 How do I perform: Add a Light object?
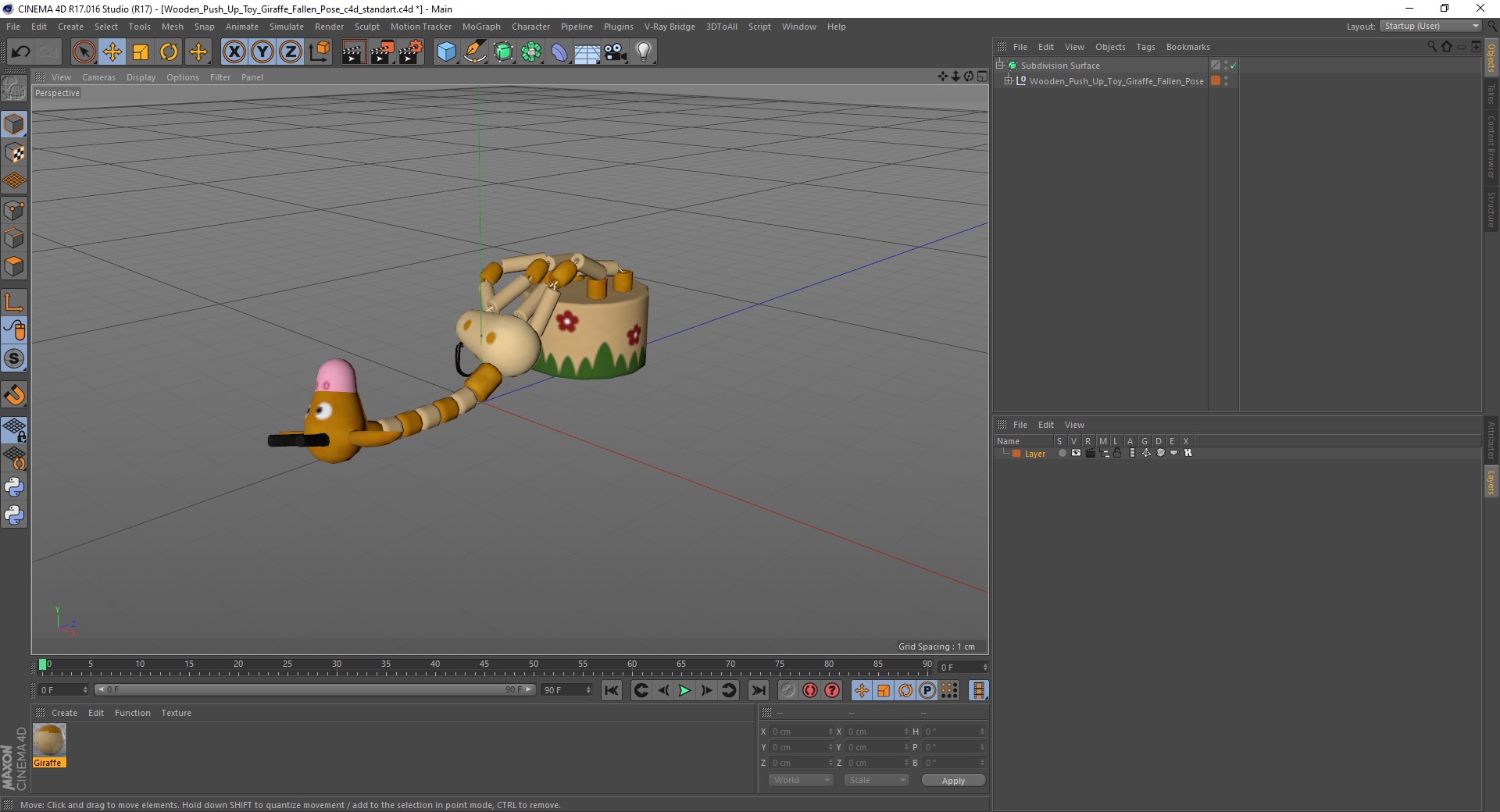643,52
